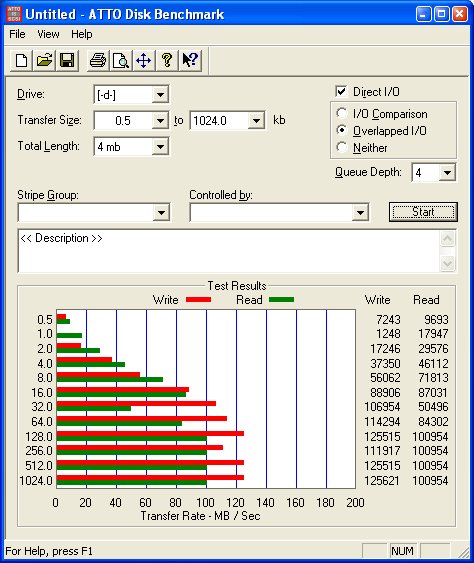
Task: Click the description box scroll down arrow
Action: tap(447, 264)
